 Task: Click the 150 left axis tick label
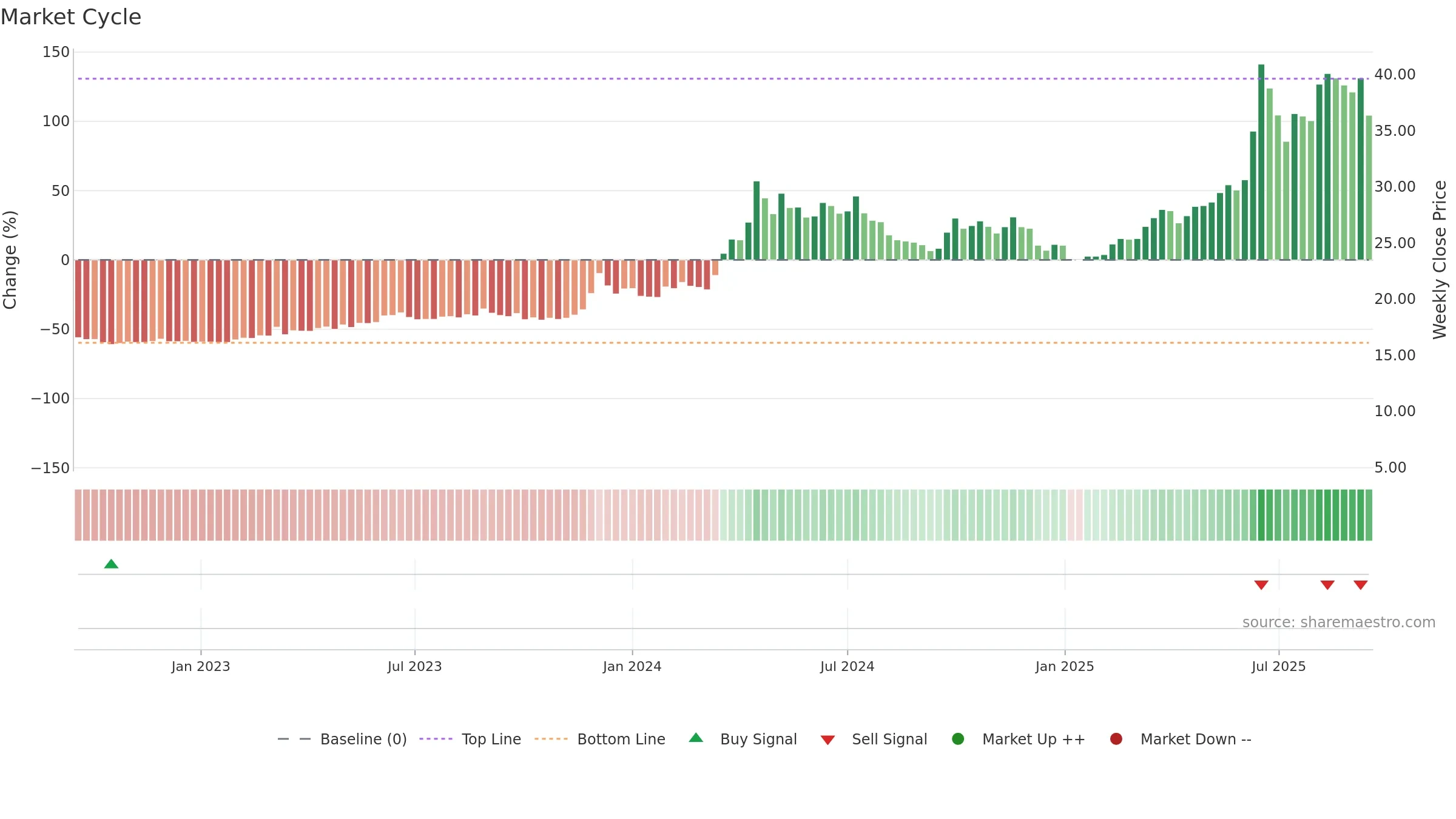[x=56, y=52]
